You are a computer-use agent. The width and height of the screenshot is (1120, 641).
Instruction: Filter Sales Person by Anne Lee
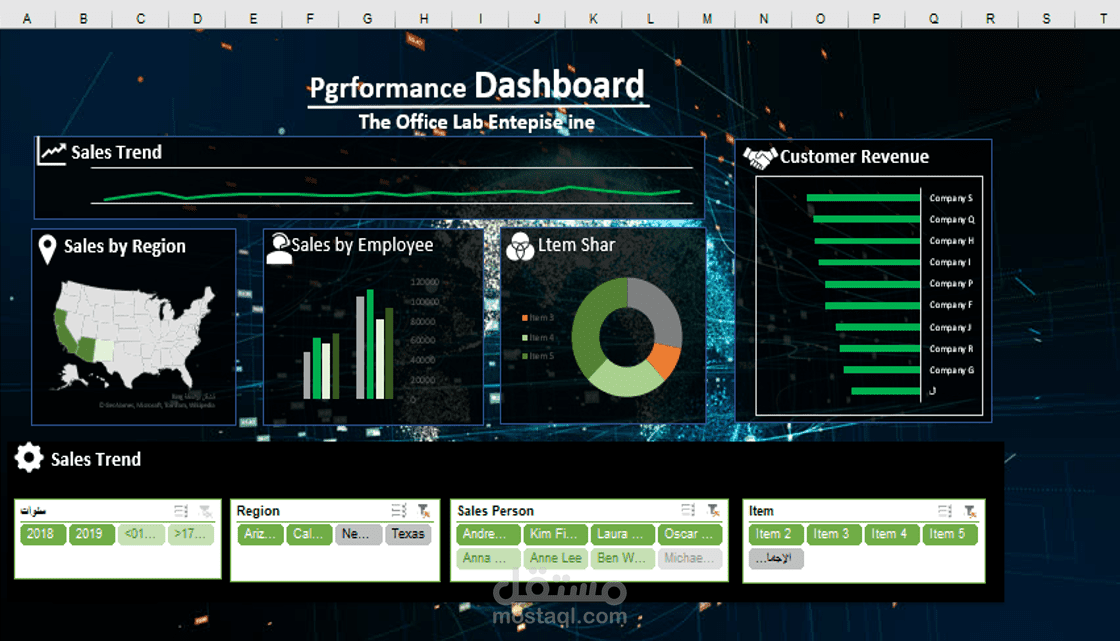tap(555, 558)
